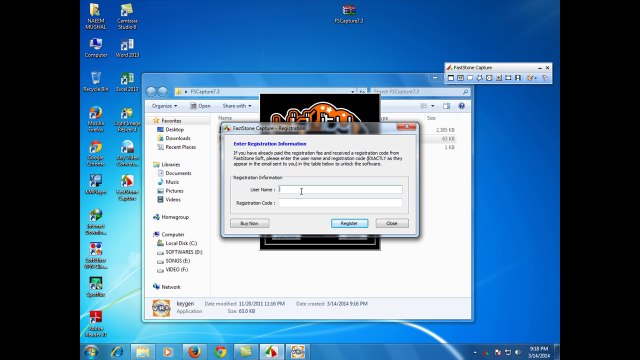This screenshot has height=360, width=640.
Task: Select Capture Rectangular Region tool in FastStone toolbar
Action: [x=470, y=78]
